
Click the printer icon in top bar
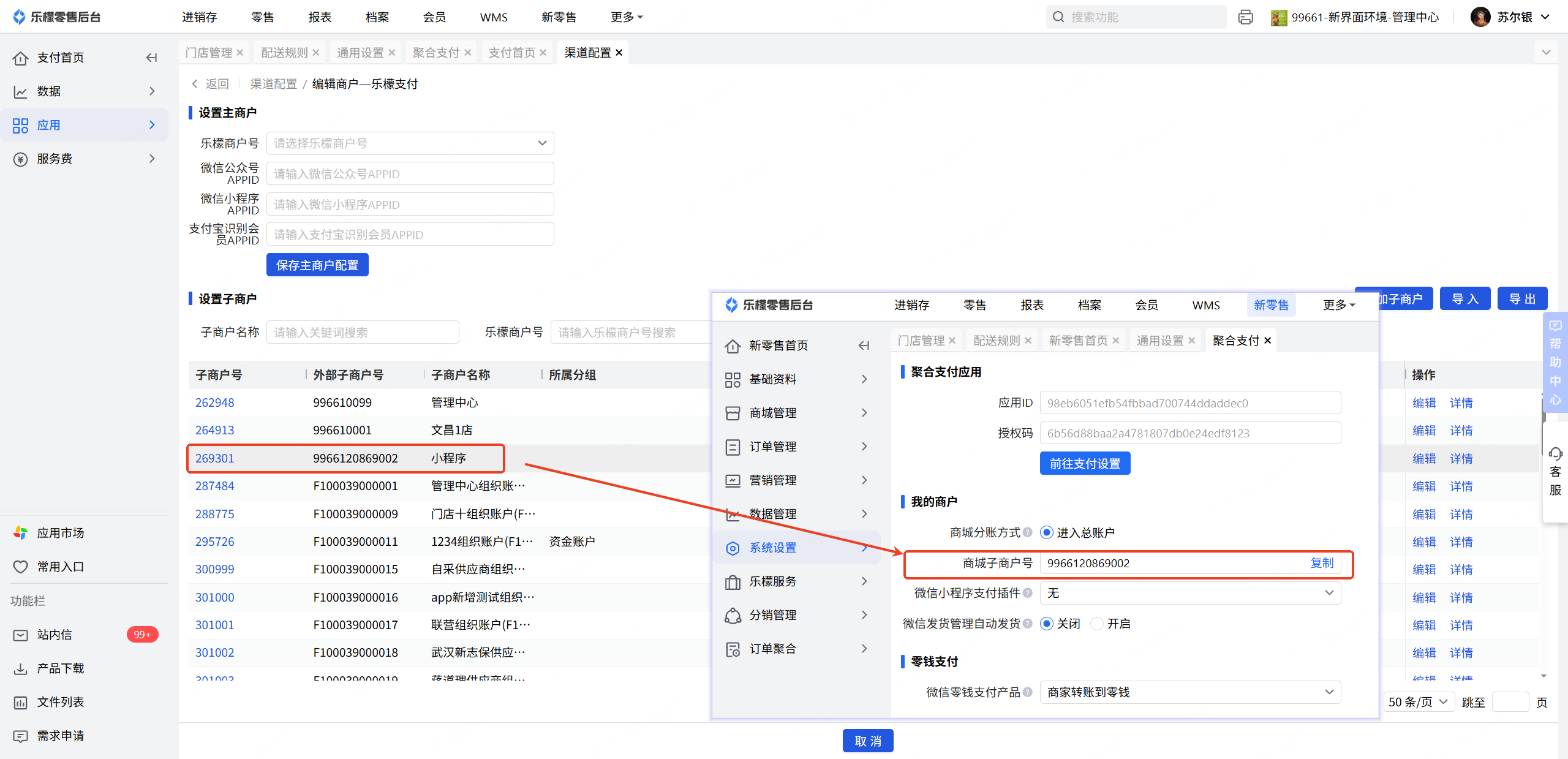(x=1245, y=17)
